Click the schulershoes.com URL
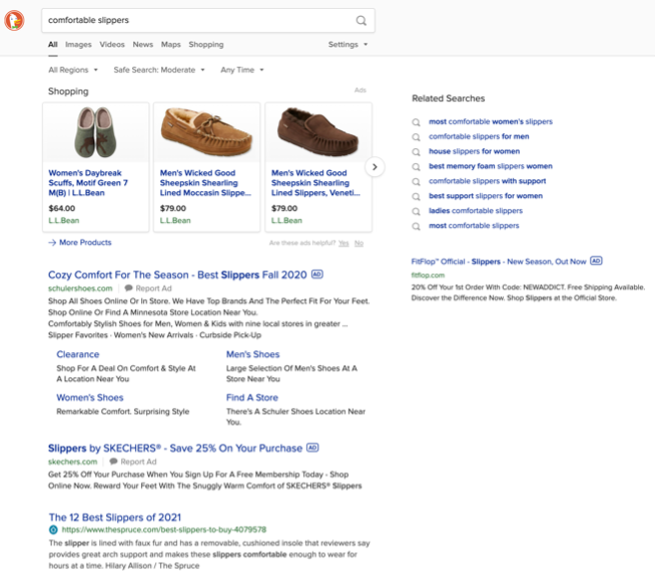Viewport: 660px width, 583px height. (80, 288)
